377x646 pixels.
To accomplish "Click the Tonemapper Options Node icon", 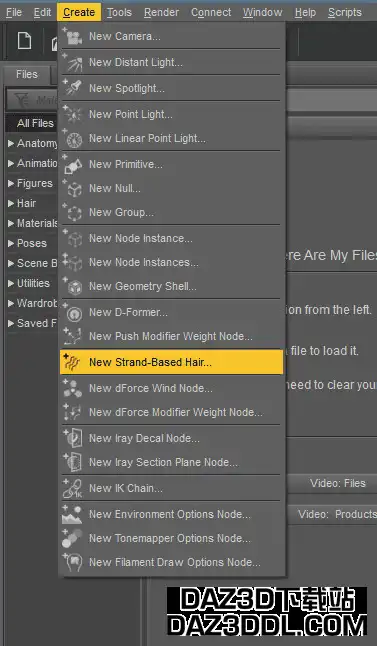I will [73, 538].
